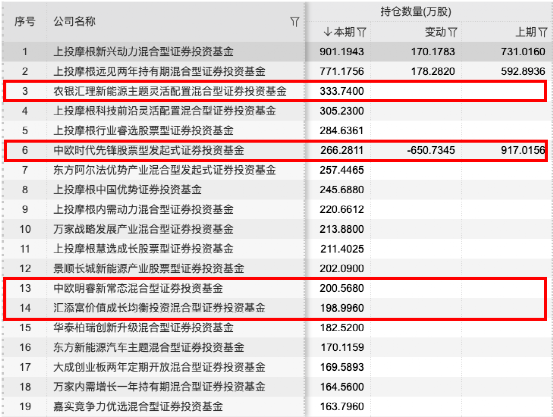The image size is (553, 417).
Task: Open filter for 公司名称 column
Action: click(x=294, y=22)
